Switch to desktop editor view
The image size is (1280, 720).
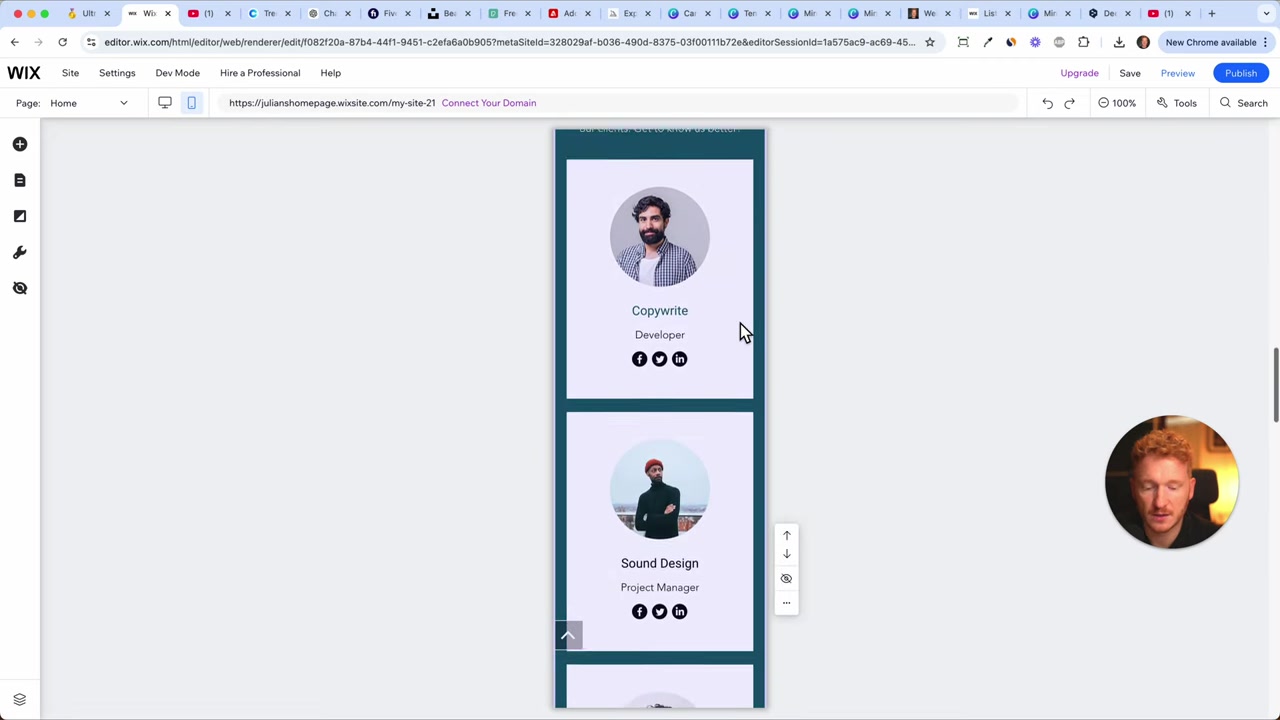click(165, 103)
